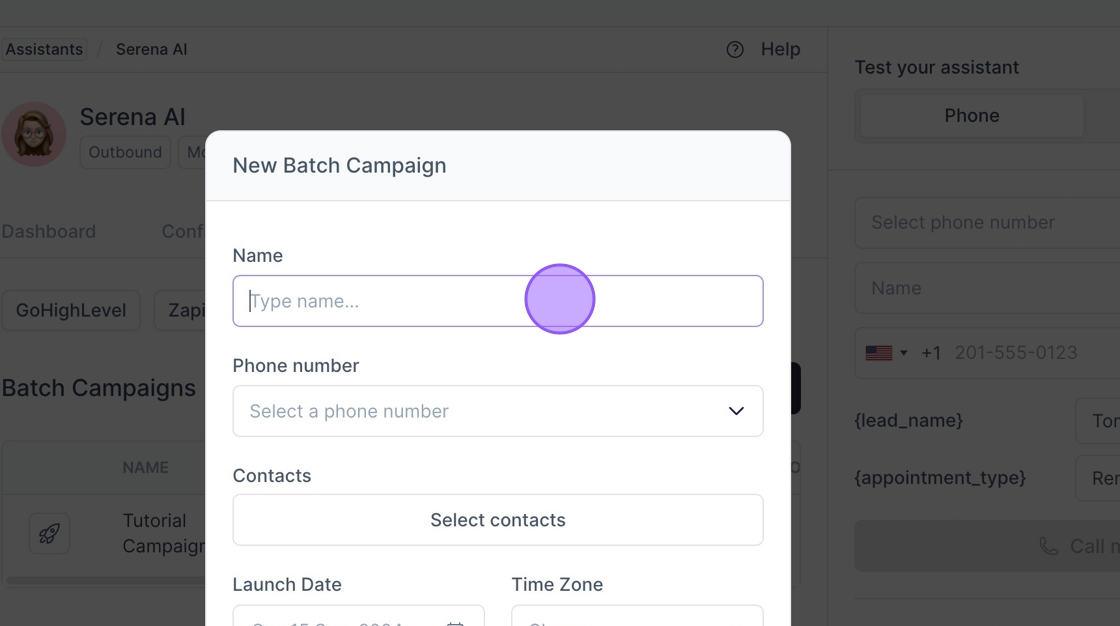Focus the campaign Name input field
This screenshot has width=1120, height=626.
click(x=498, y=301)
